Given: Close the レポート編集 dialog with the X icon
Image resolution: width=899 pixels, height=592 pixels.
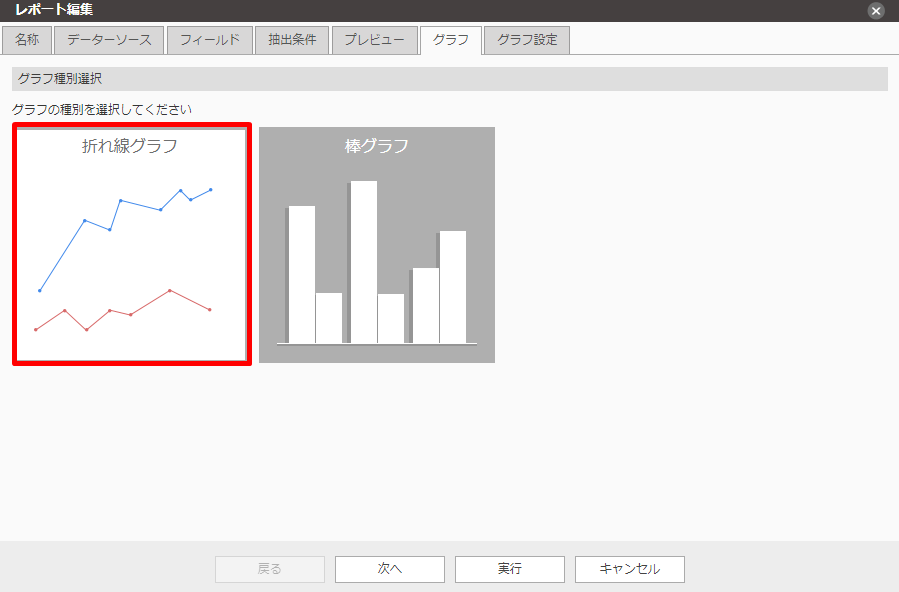Looking at the screenshot, I should pos(875,10).
